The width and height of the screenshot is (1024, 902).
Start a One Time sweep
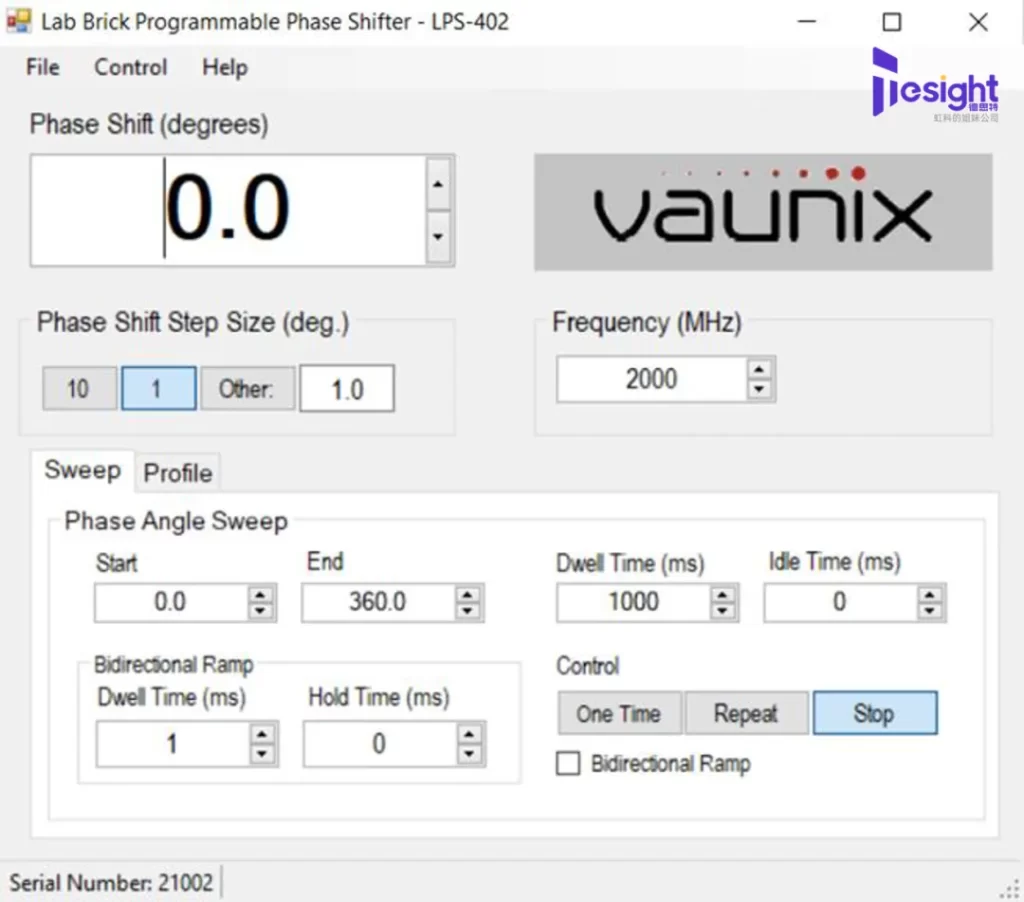[619, 713]
